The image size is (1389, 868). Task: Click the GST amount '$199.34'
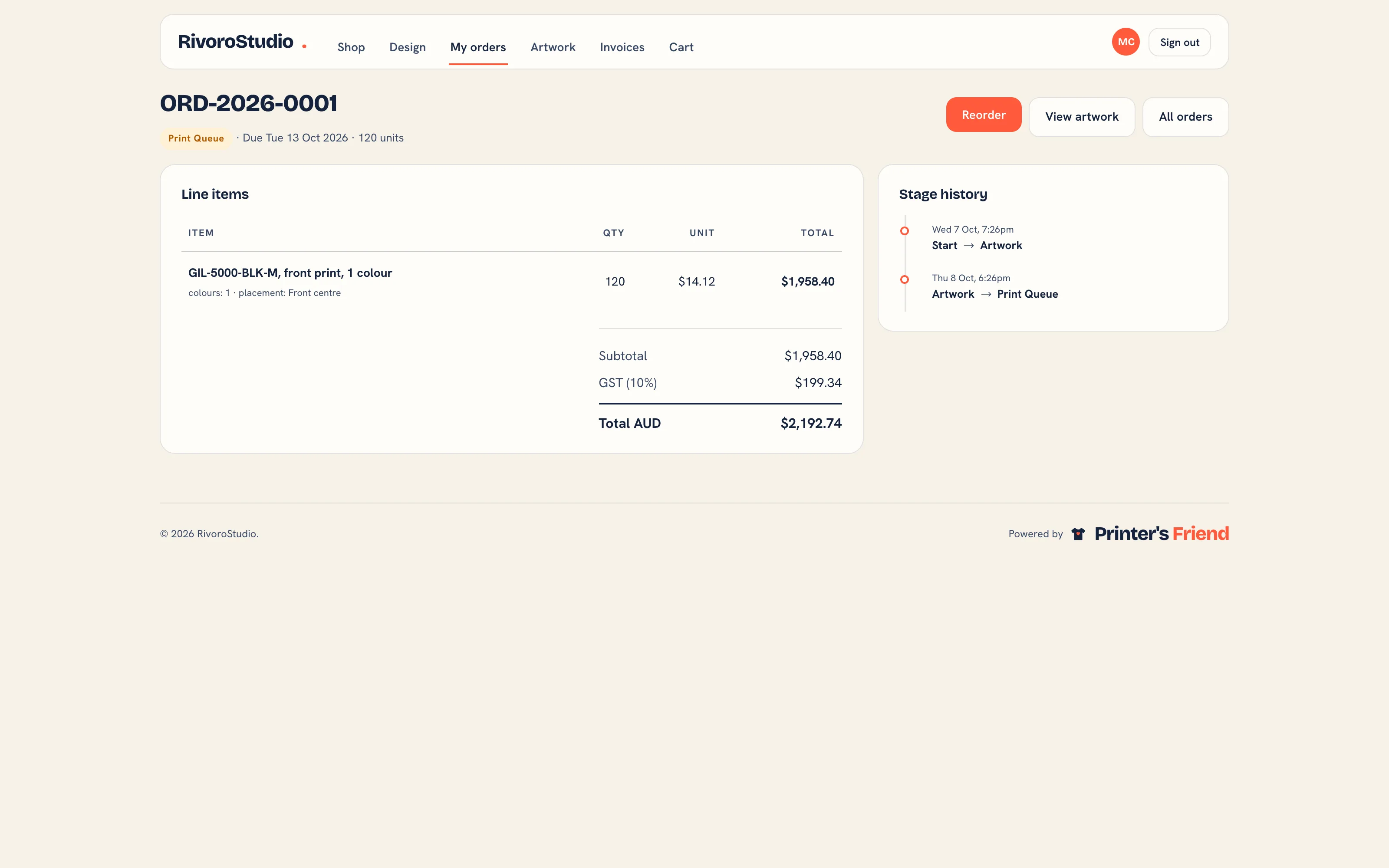coord(818,383)
